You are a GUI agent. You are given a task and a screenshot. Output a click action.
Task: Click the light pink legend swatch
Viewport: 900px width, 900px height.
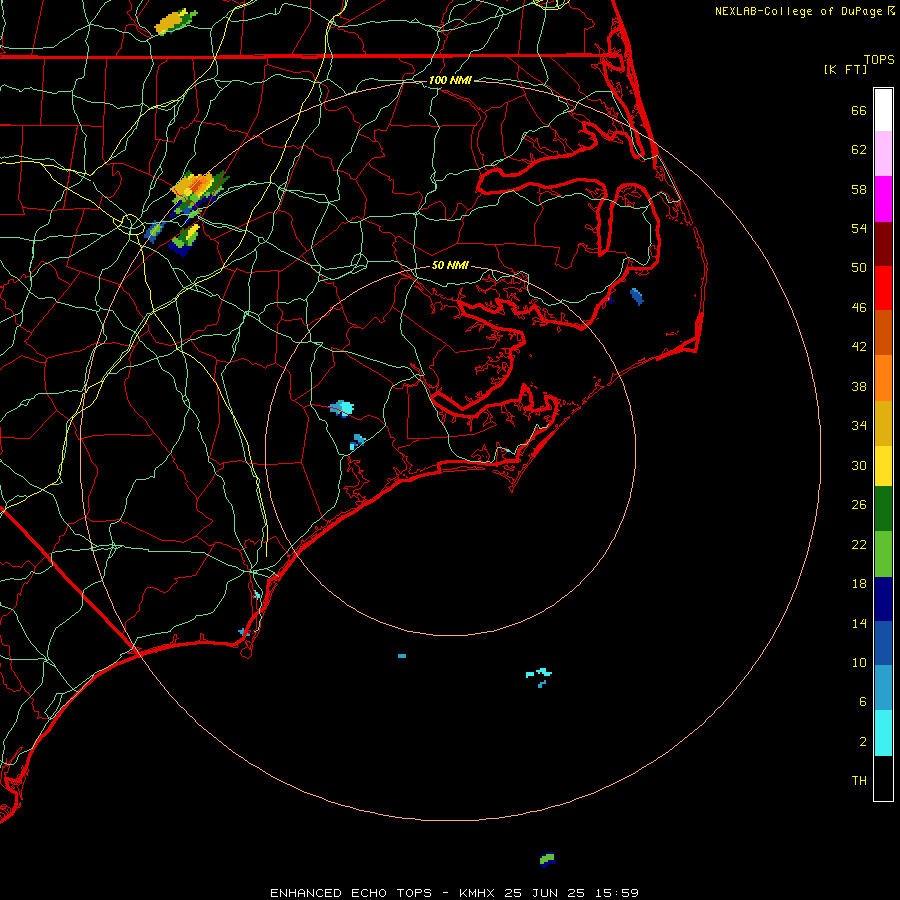pyautogui.click(x=883, y=153)
